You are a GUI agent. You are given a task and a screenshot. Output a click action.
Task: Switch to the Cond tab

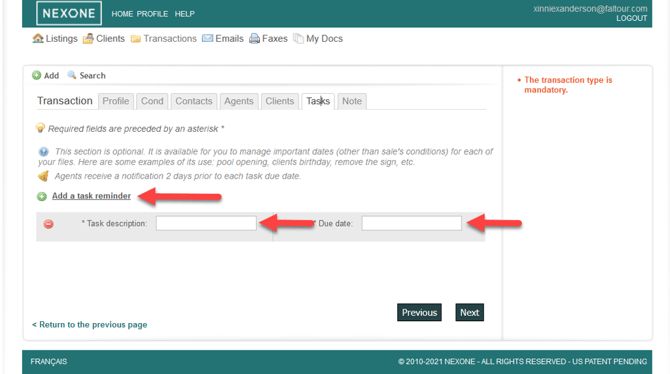[152, 101]
